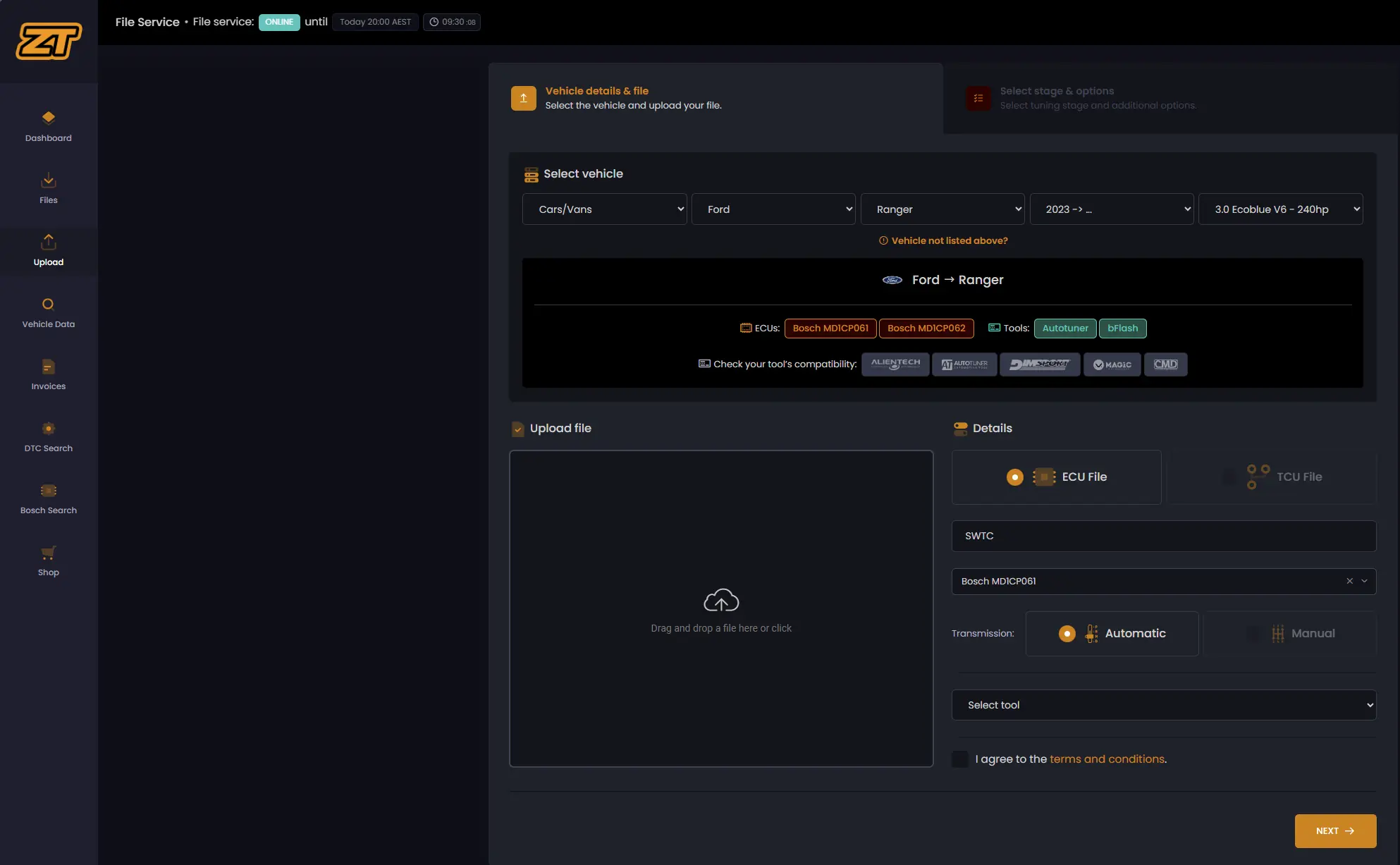Click the Vehicle details upload step icon

coord(523,98)
